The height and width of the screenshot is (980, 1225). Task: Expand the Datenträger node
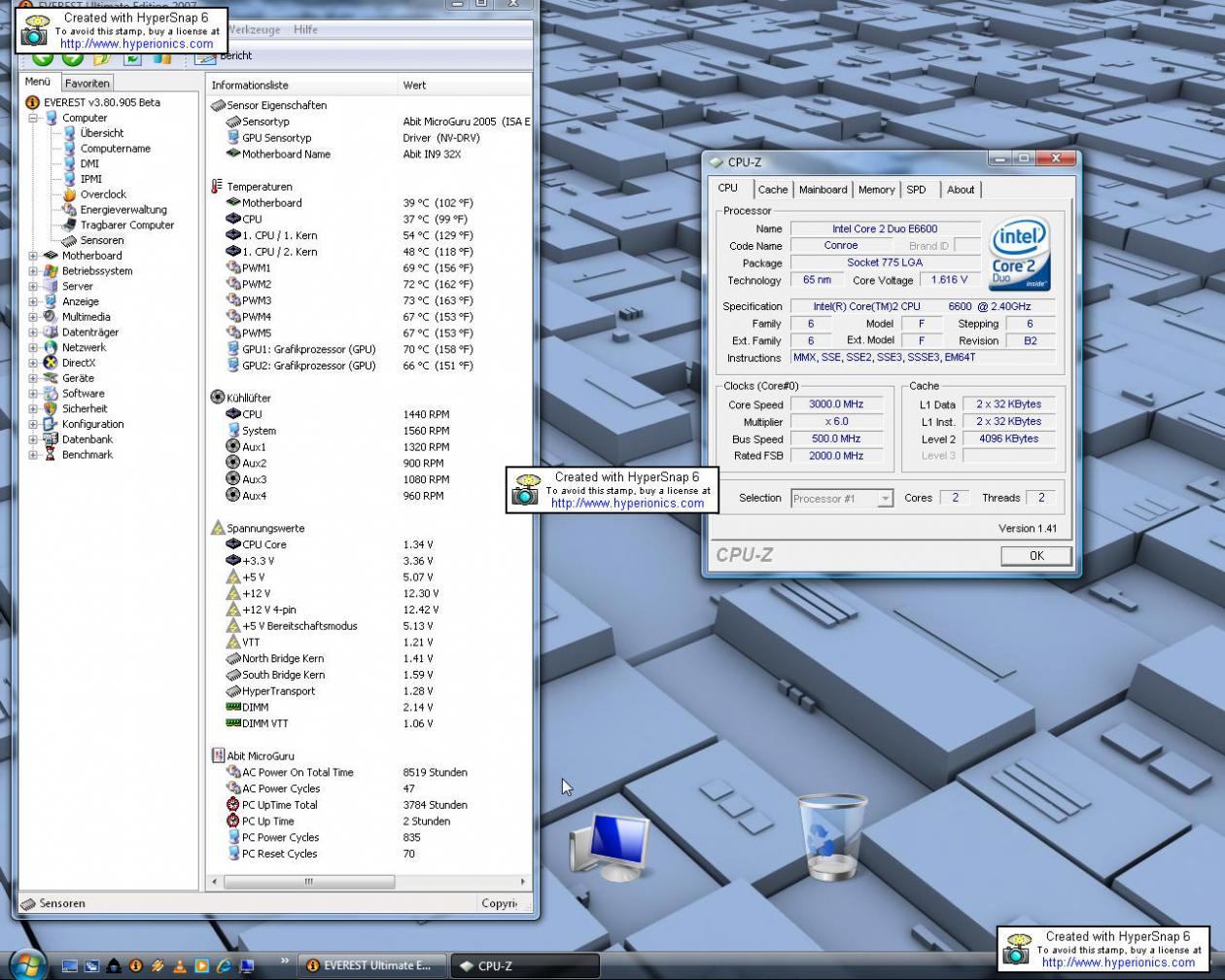pyautogui.click(x=33, y=332)
